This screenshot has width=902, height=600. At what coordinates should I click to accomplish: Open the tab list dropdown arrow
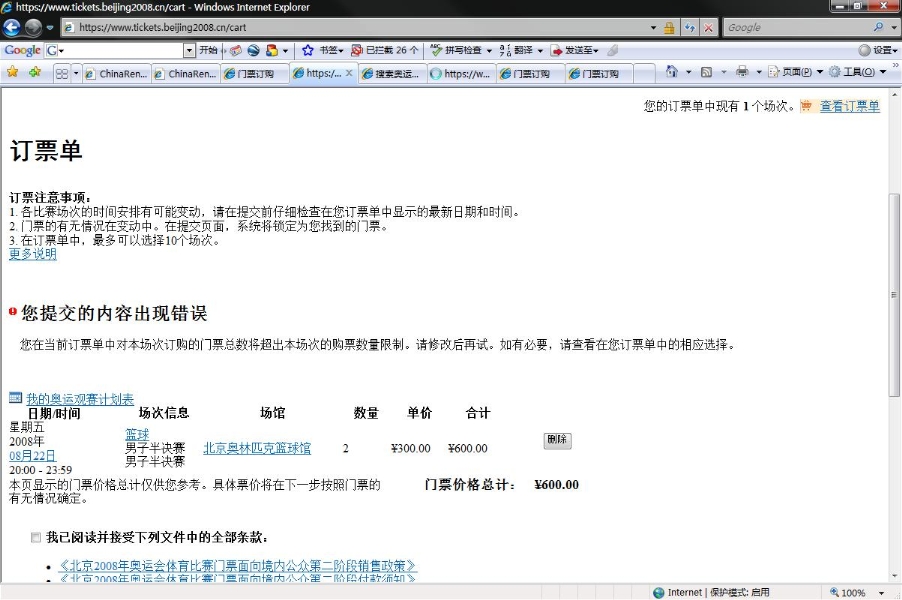point(75,74)
